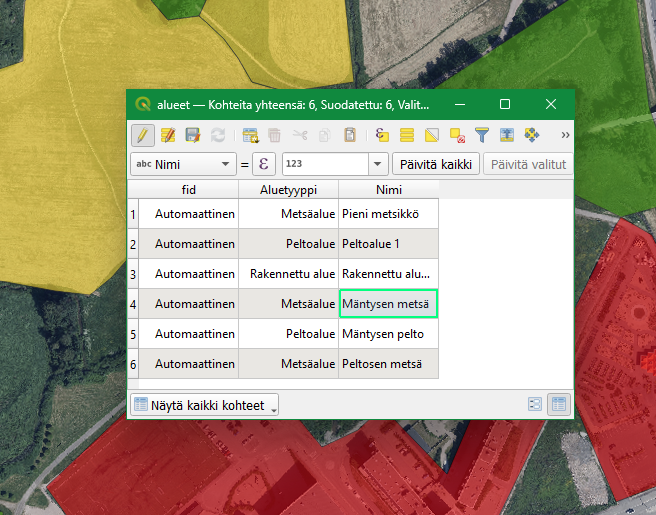Select features using an expression

click(382, 135)
